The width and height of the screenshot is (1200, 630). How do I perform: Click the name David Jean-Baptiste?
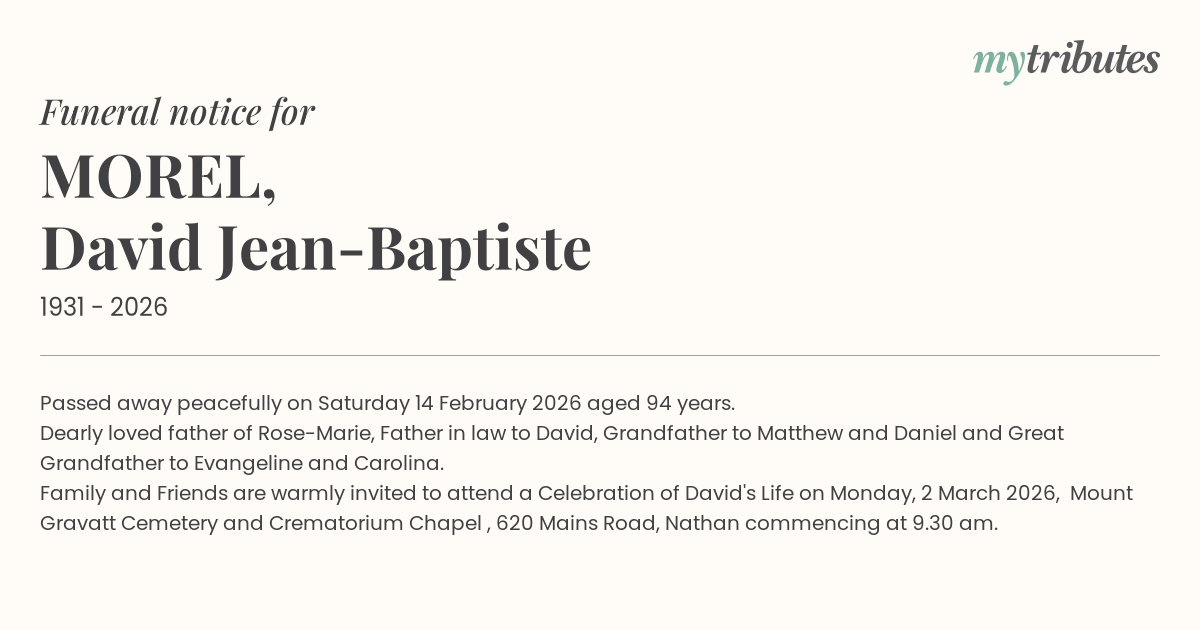point(316,248)
